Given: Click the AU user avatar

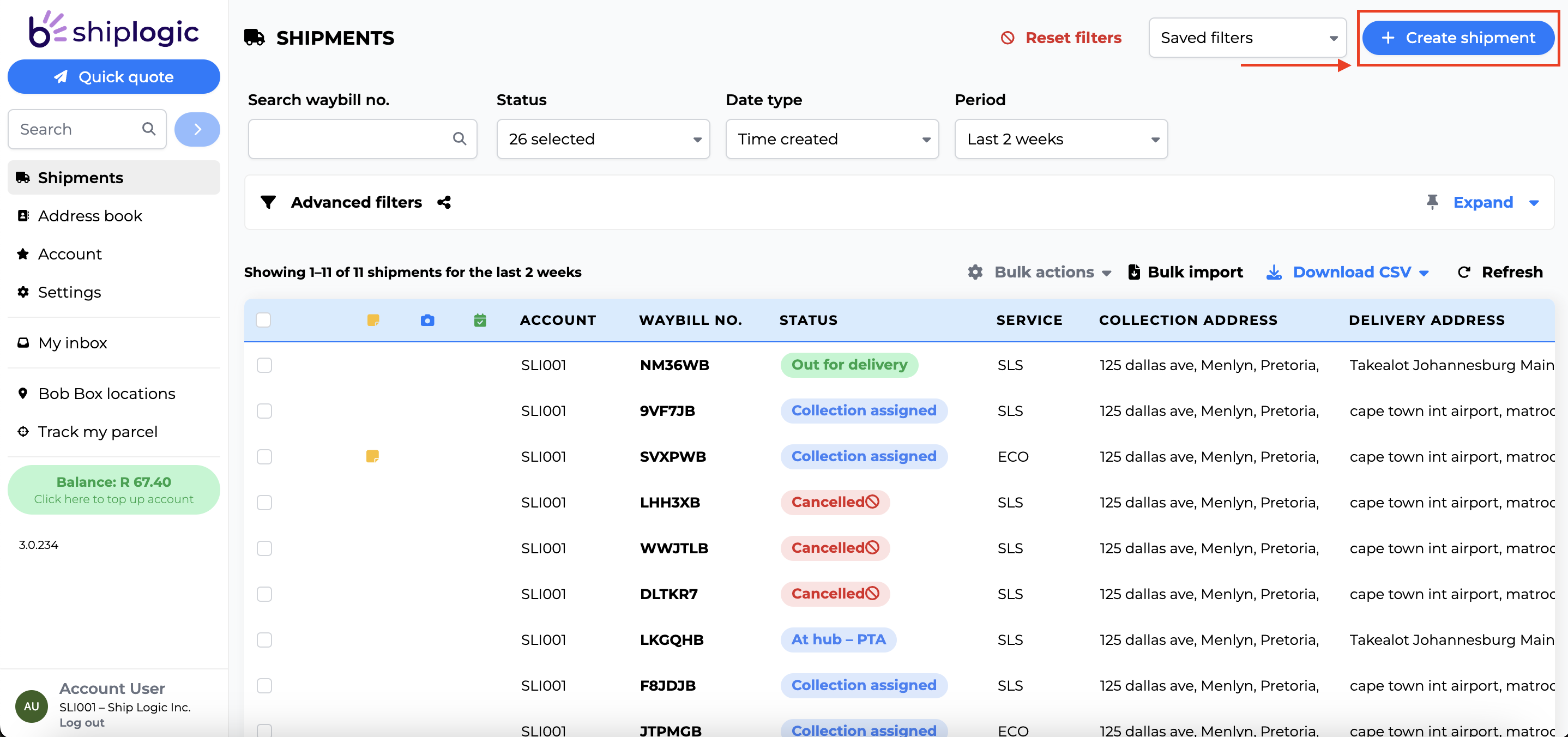Looking at the screenshot, I should tap(32, 706).
